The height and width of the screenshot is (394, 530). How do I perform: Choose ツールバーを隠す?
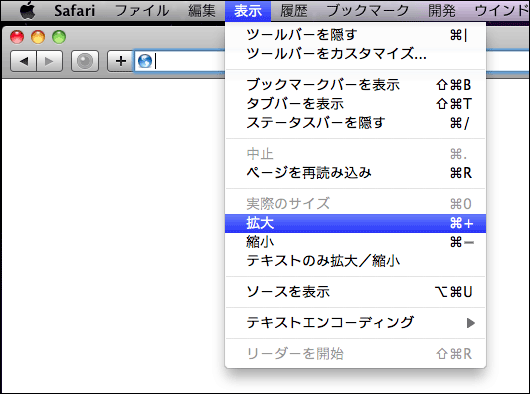click(355, 35)
